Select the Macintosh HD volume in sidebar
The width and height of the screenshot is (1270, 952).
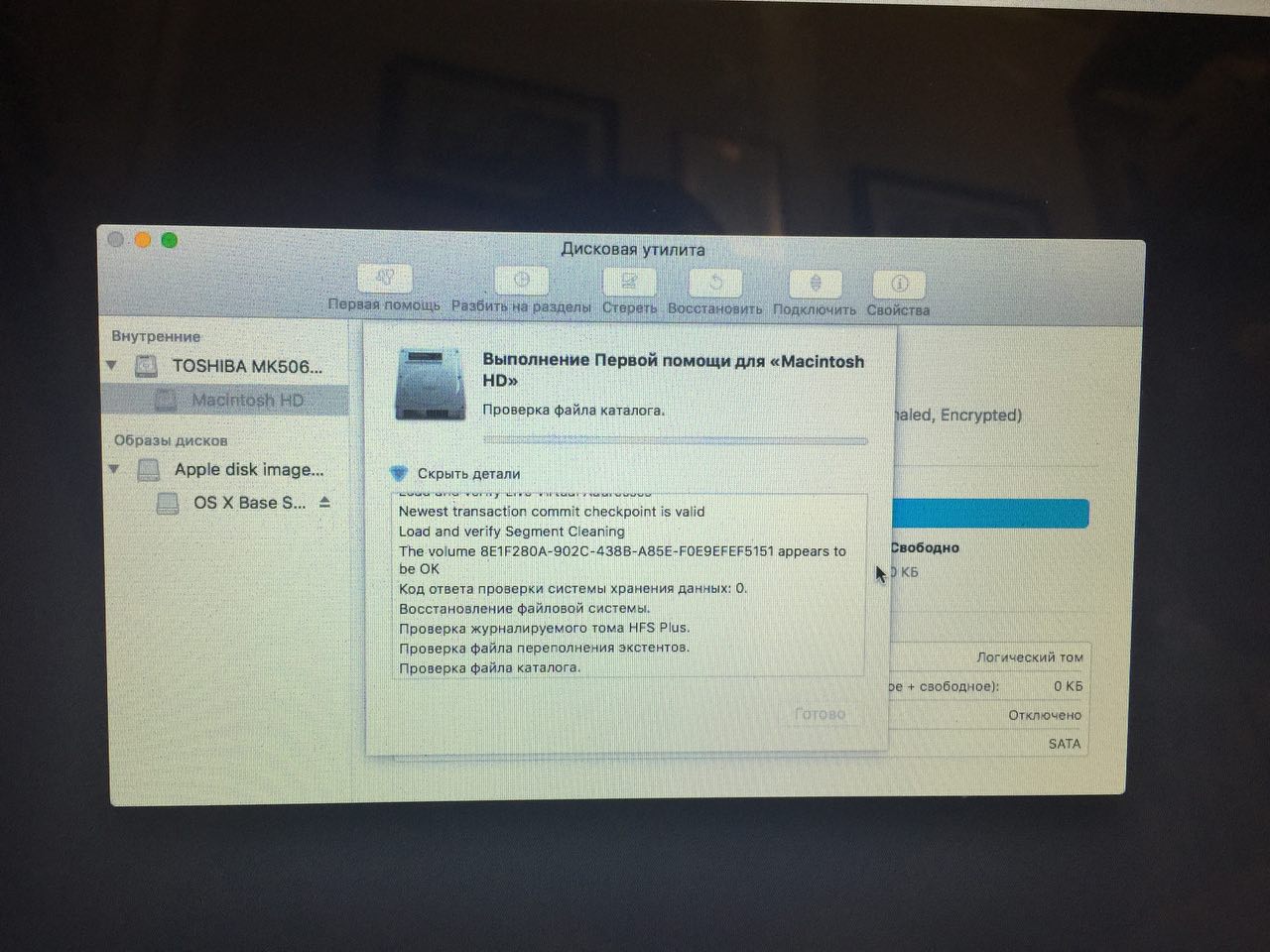(x=226, y=401)
